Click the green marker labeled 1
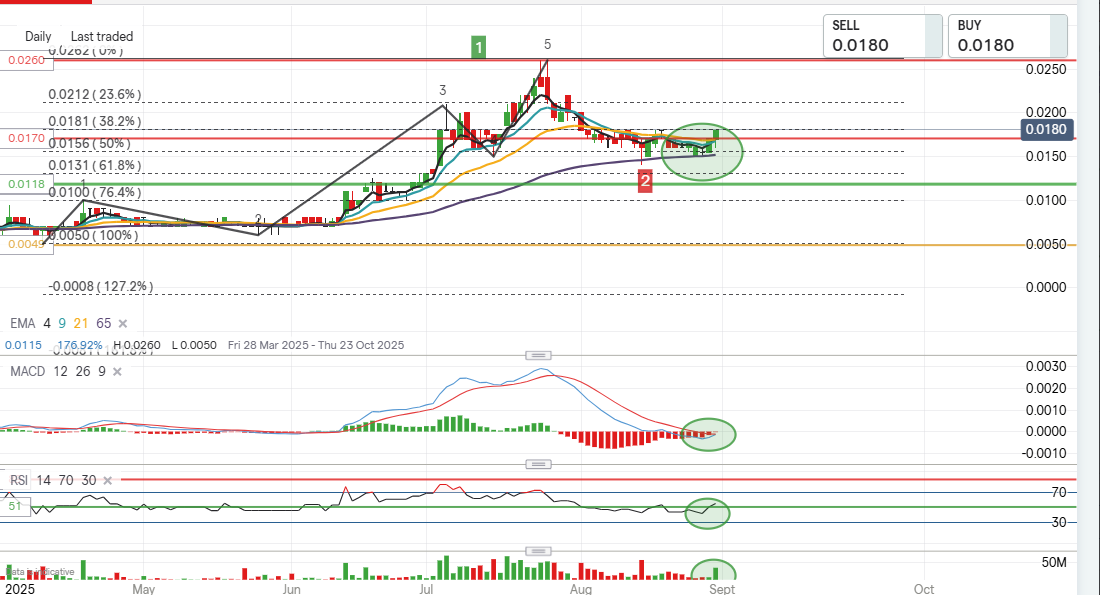Screen dimensions: 1100x595 [x=480, y=46]
